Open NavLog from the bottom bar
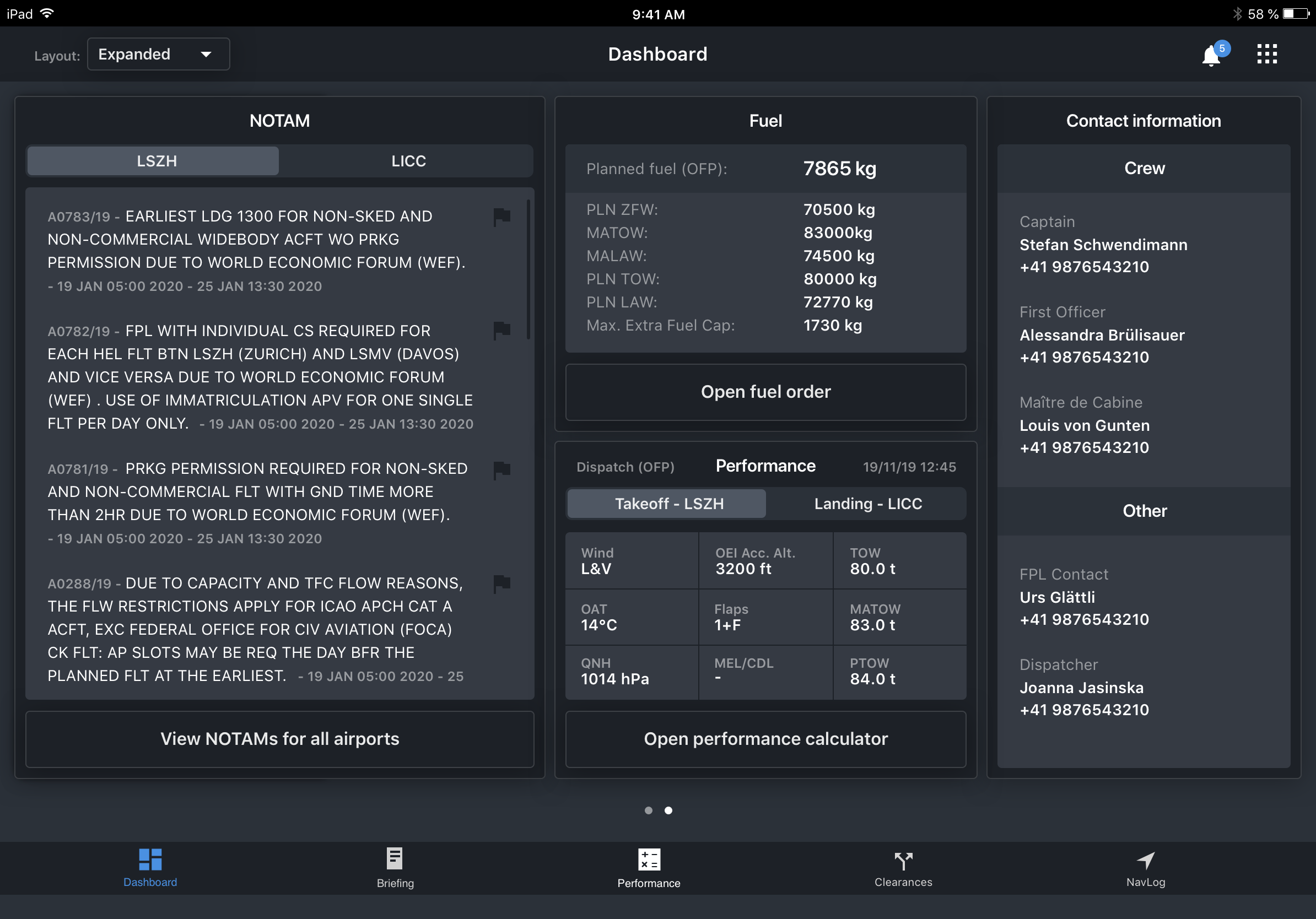Image resolution: width=1316 pixels, height=919 pixels. (x=1145, y=867)
